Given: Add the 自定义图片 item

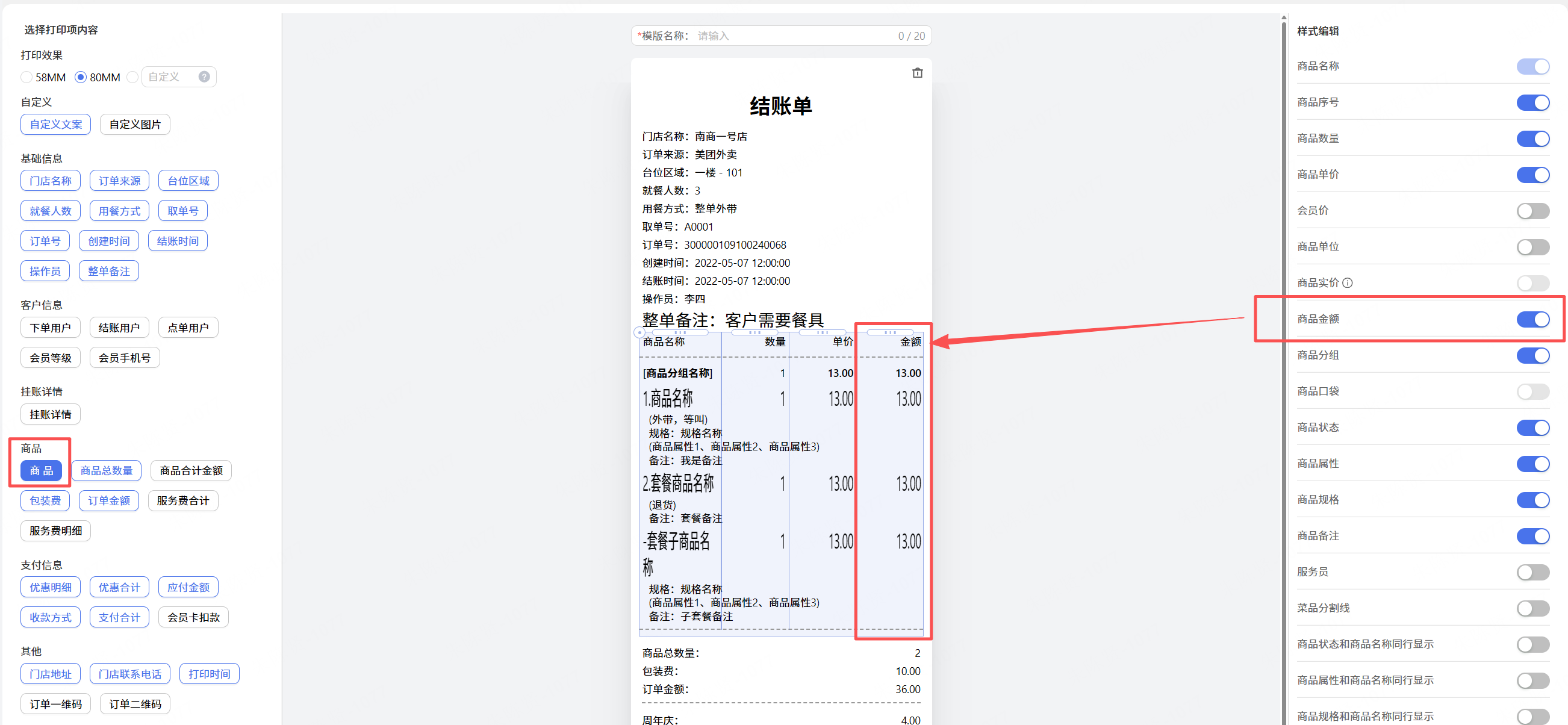Looking at the screenshot, I should [x=134, y=124].
